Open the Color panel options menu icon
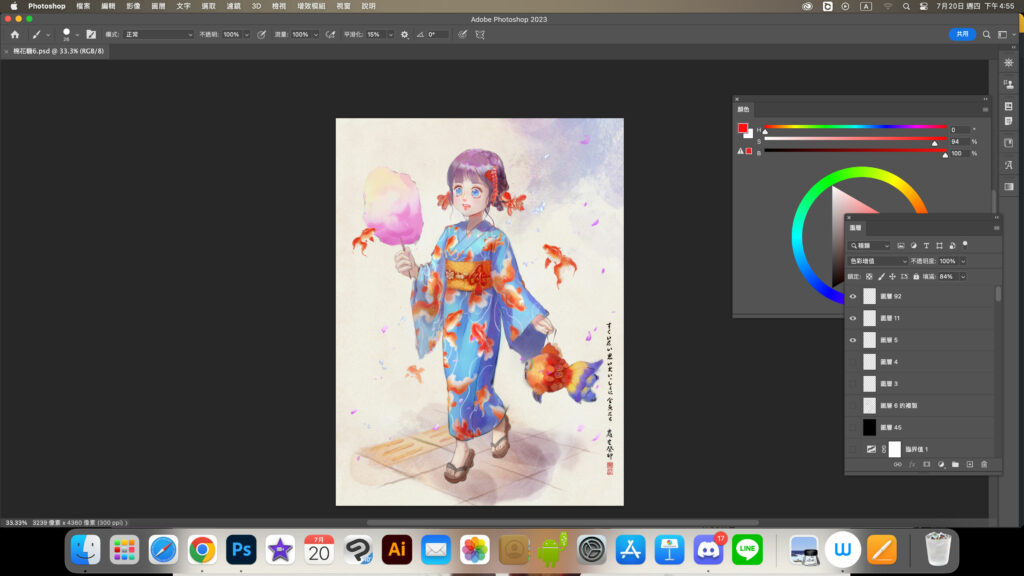 [x=985, y=109]
